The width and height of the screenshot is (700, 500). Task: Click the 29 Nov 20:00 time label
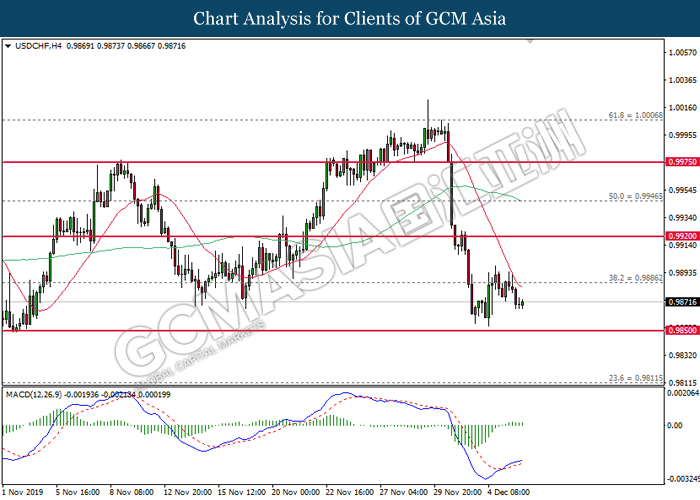[458, 492]
